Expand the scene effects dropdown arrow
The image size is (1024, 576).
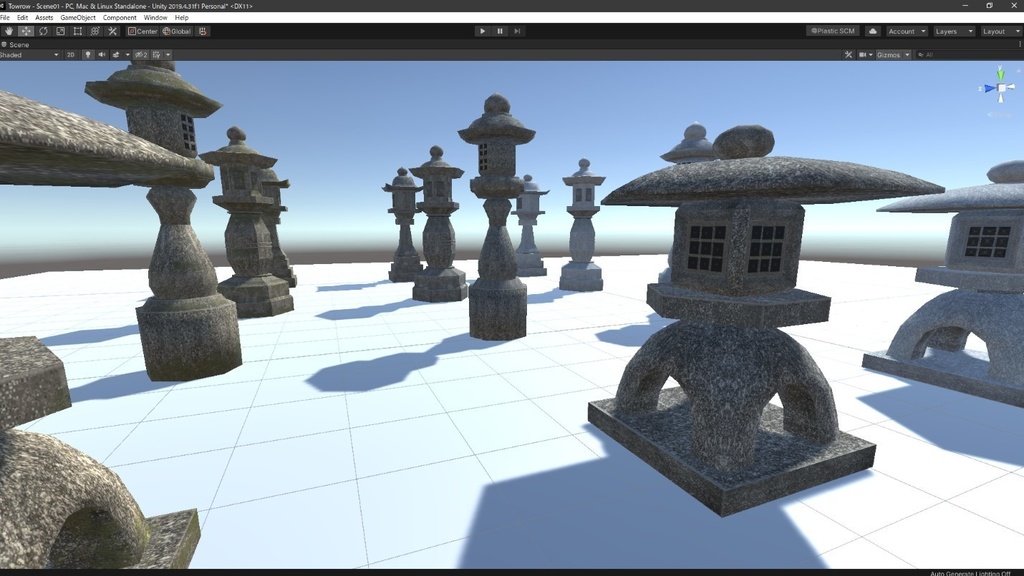(x=127, y=55)
